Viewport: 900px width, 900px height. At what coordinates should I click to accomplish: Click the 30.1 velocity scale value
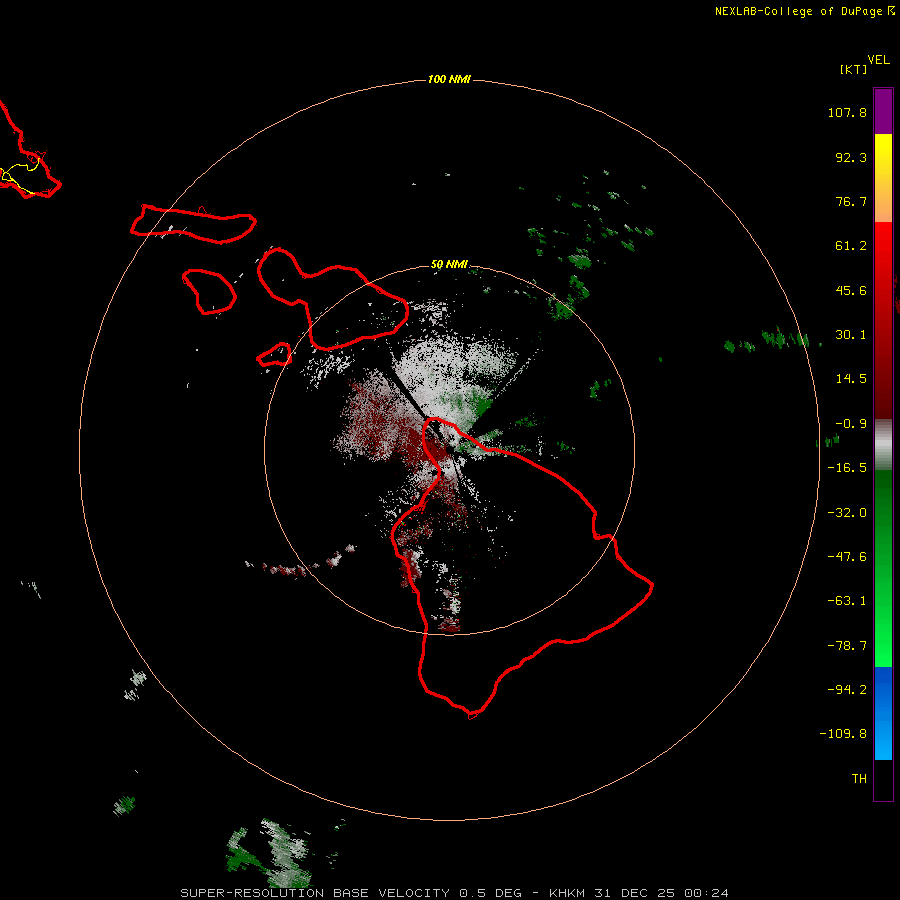pyautogui.click(x=851, y=335)
